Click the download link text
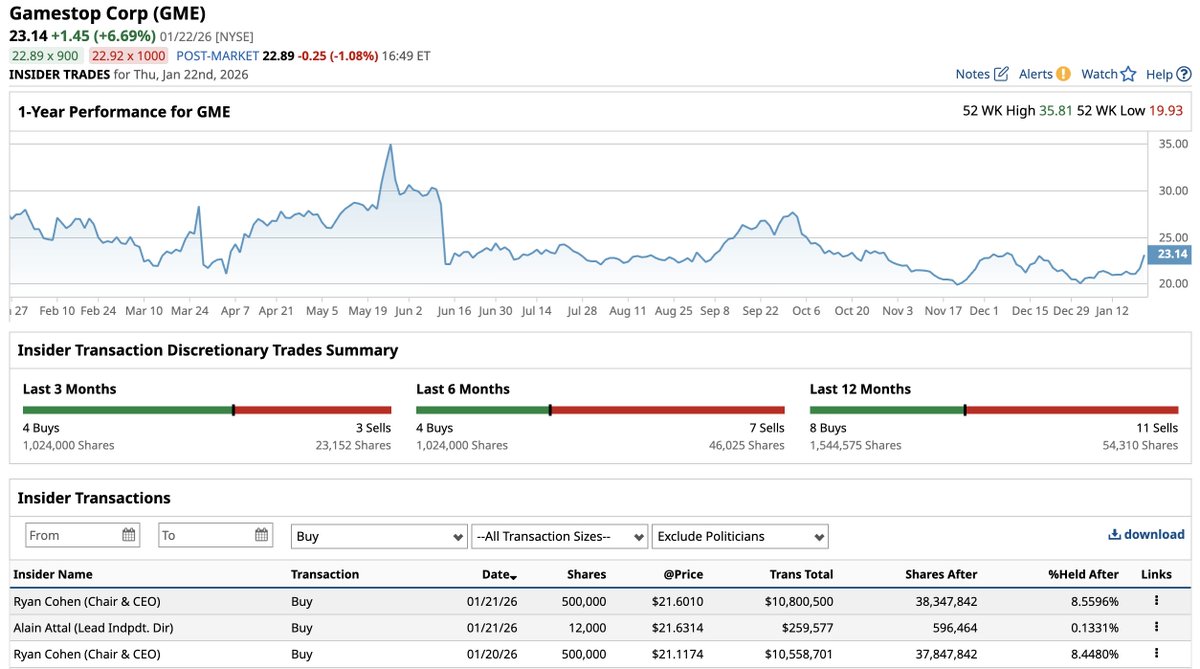 [1154, 535]
